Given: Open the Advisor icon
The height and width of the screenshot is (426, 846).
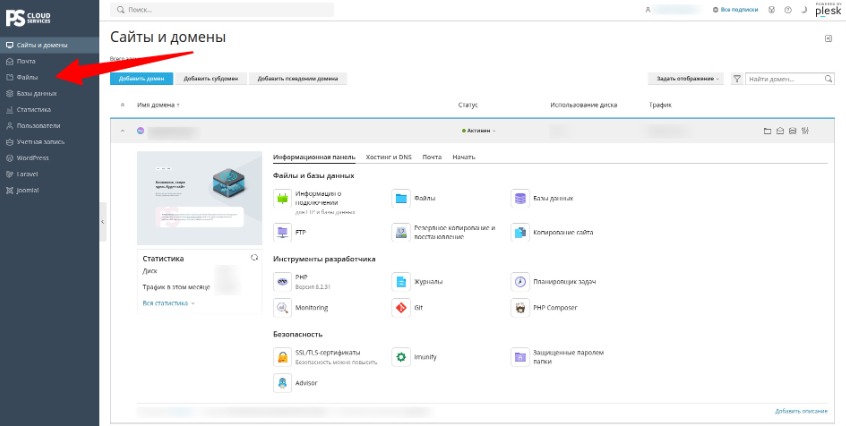Looking at the screenshot, I should coord(282,383).
